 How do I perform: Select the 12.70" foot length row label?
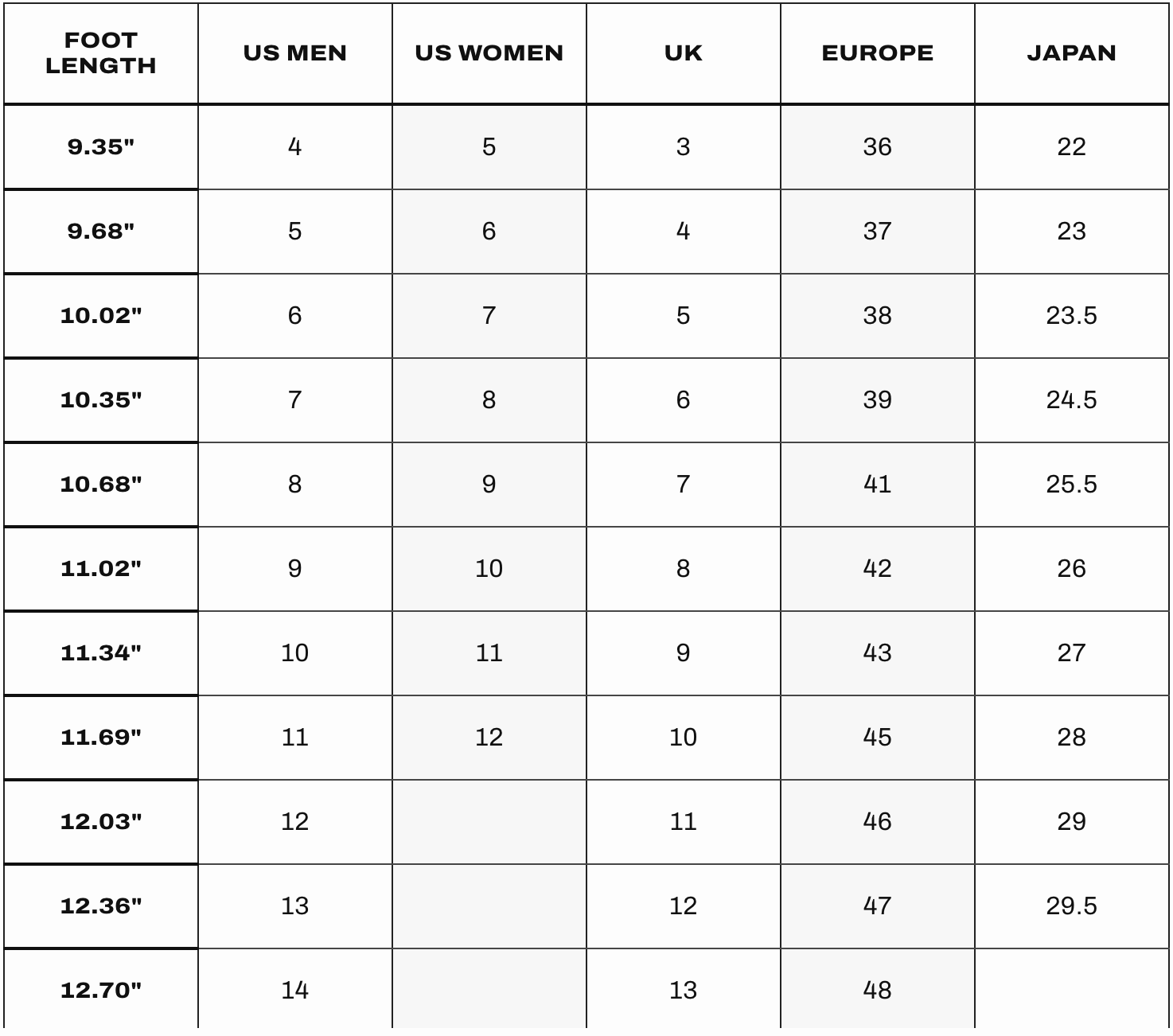pyautogui.click(x=101, y=991)
